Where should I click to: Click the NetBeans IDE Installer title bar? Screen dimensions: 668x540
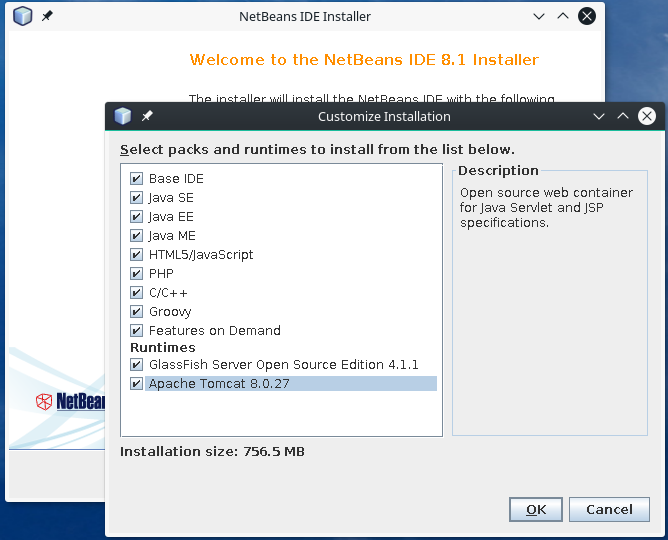click(305, 17)
